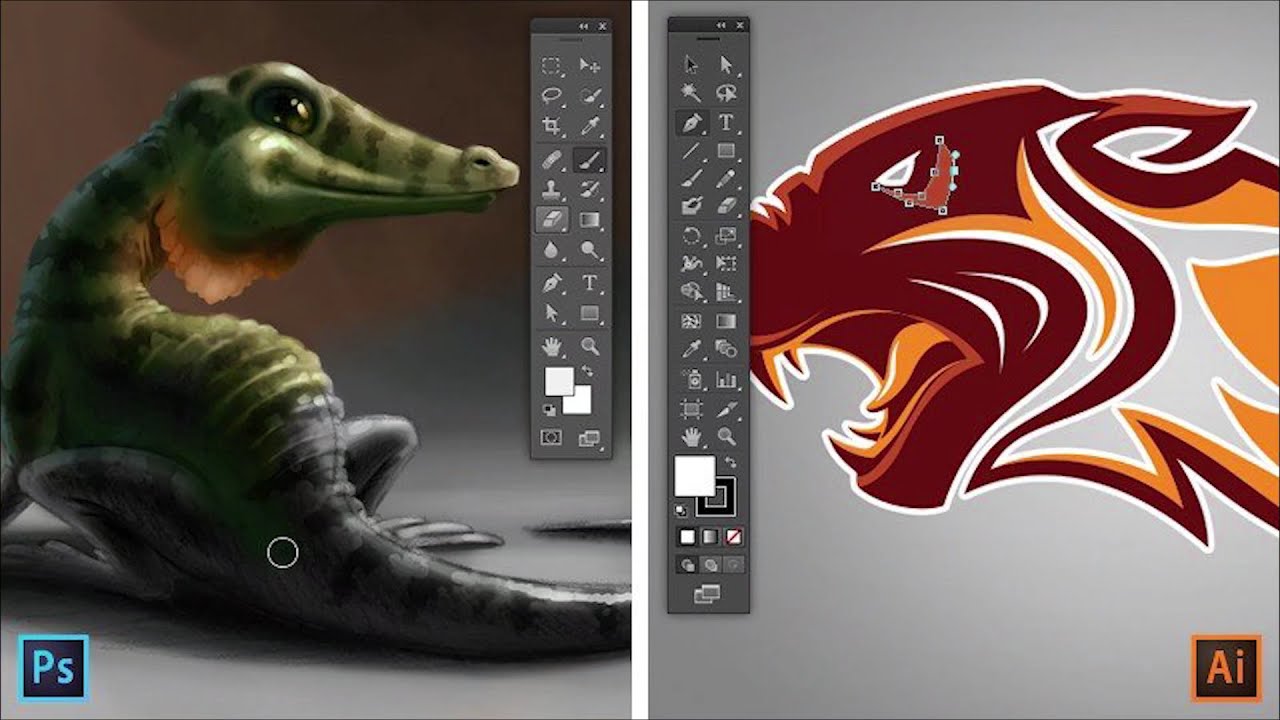Toggle Quick Mask mode in Photoshop
This screenshot has width=1280, height=720.
(551, 438)
